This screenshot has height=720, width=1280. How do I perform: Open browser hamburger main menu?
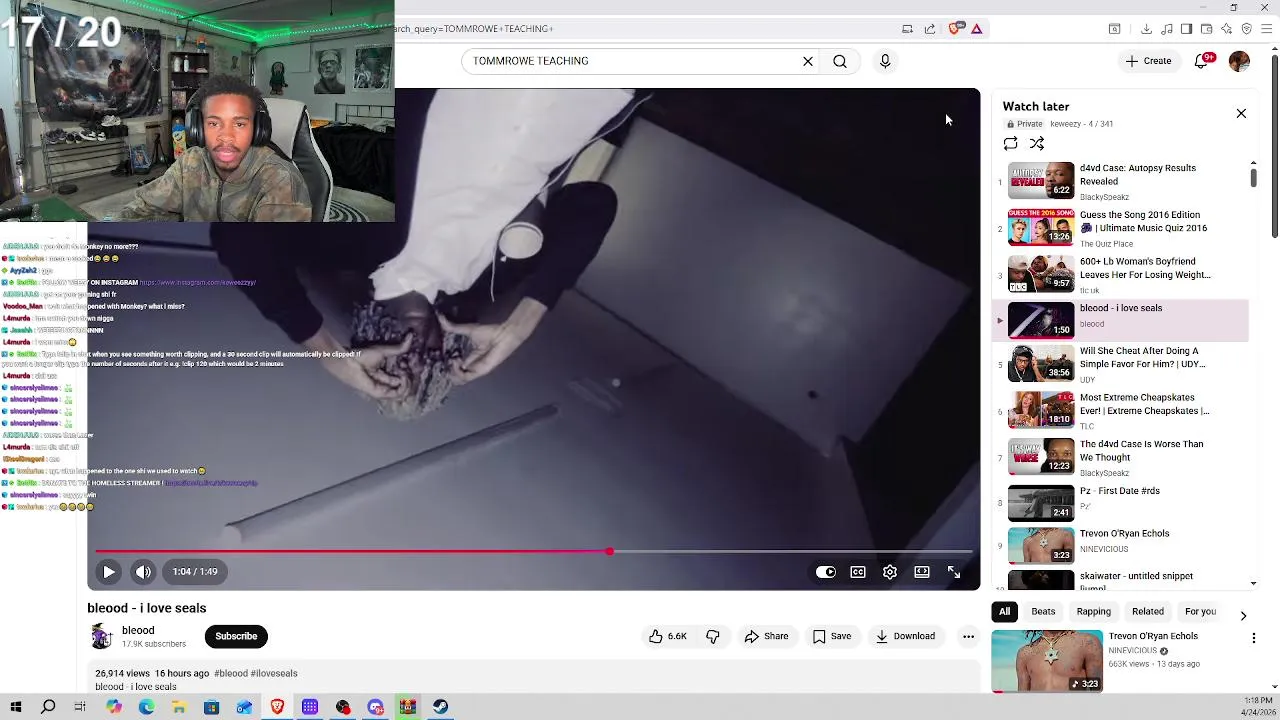point(1266,29)
